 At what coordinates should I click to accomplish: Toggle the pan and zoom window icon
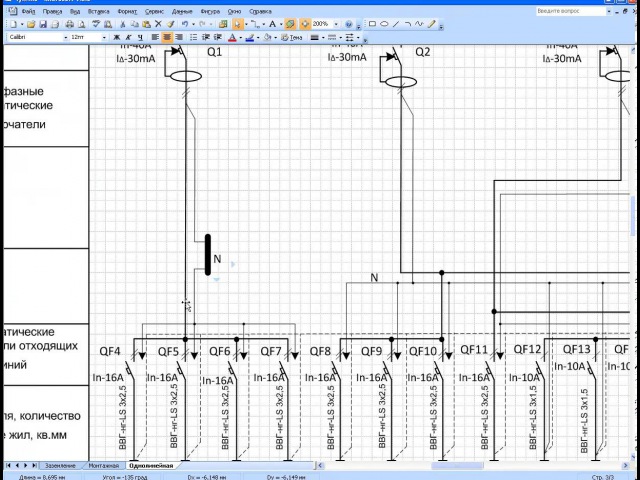click(x=305, y=24)
